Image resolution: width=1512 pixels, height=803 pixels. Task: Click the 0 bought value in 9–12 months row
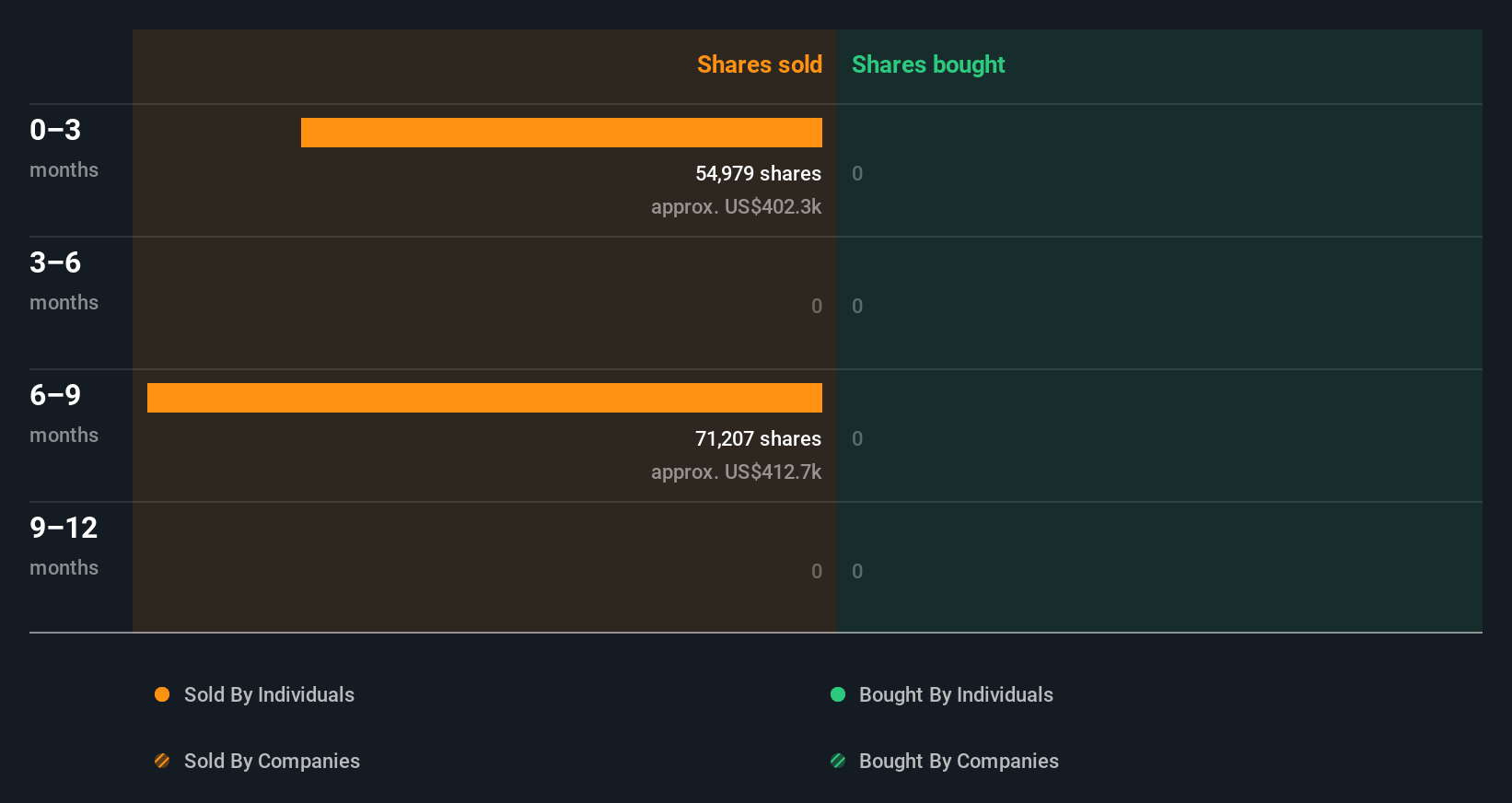pos(857,571)
